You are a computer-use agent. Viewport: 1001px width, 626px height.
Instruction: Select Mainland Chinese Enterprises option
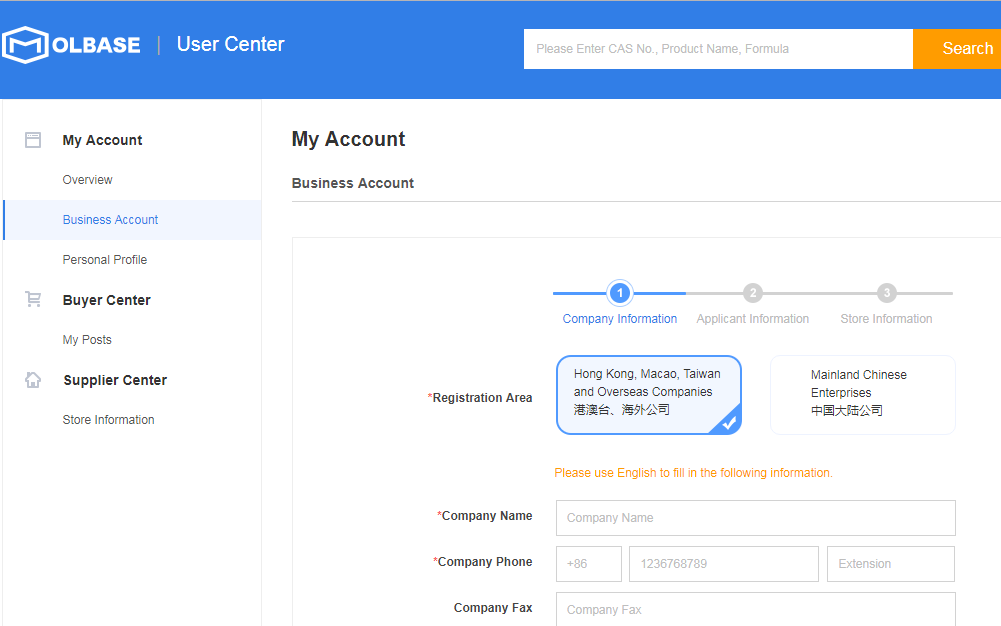(x=862, y=395)
